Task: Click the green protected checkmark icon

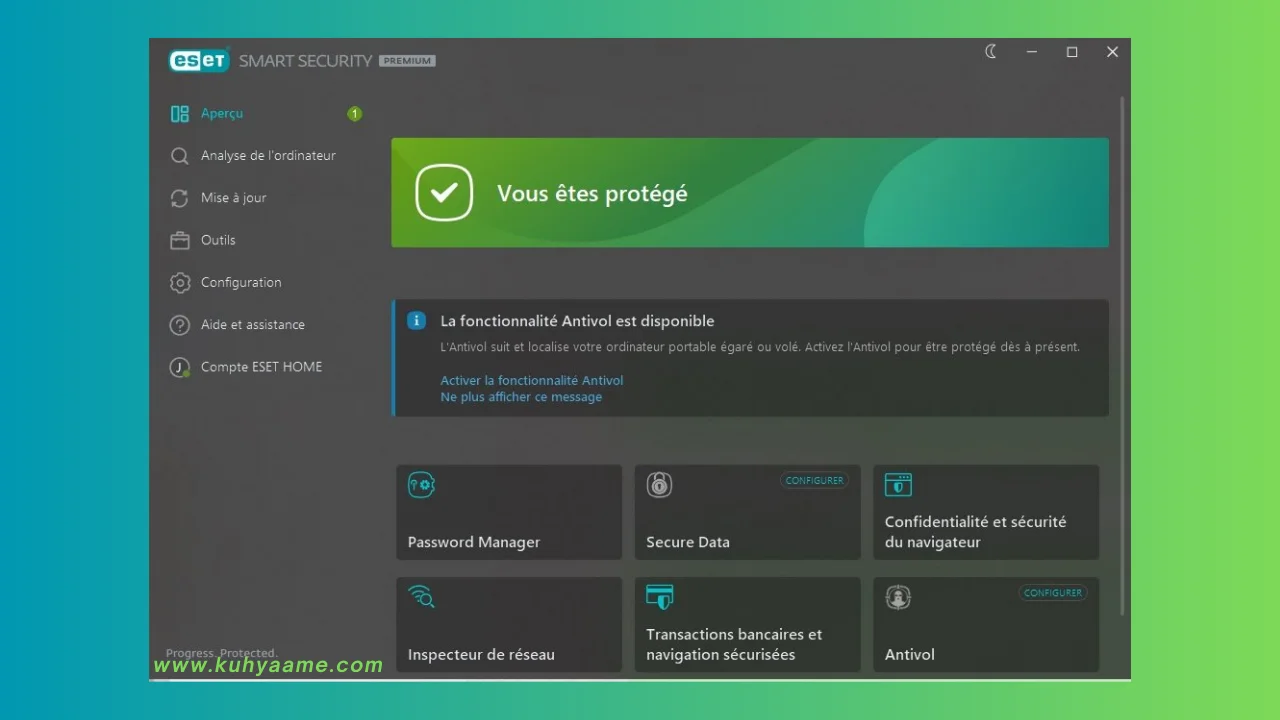Action: [x=444, y=192]
